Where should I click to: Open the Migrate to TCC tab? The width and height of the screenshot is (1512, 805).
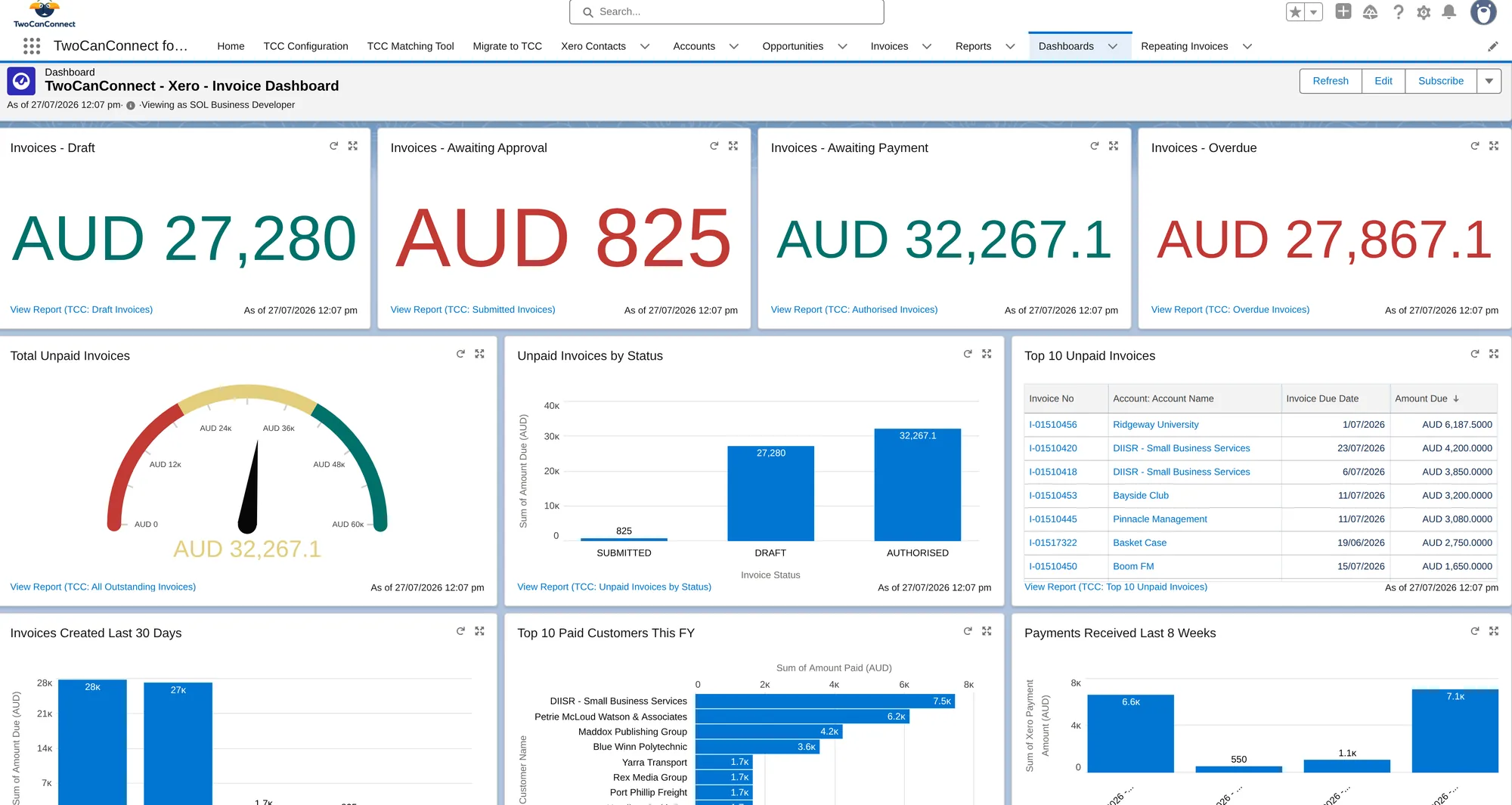507,46
